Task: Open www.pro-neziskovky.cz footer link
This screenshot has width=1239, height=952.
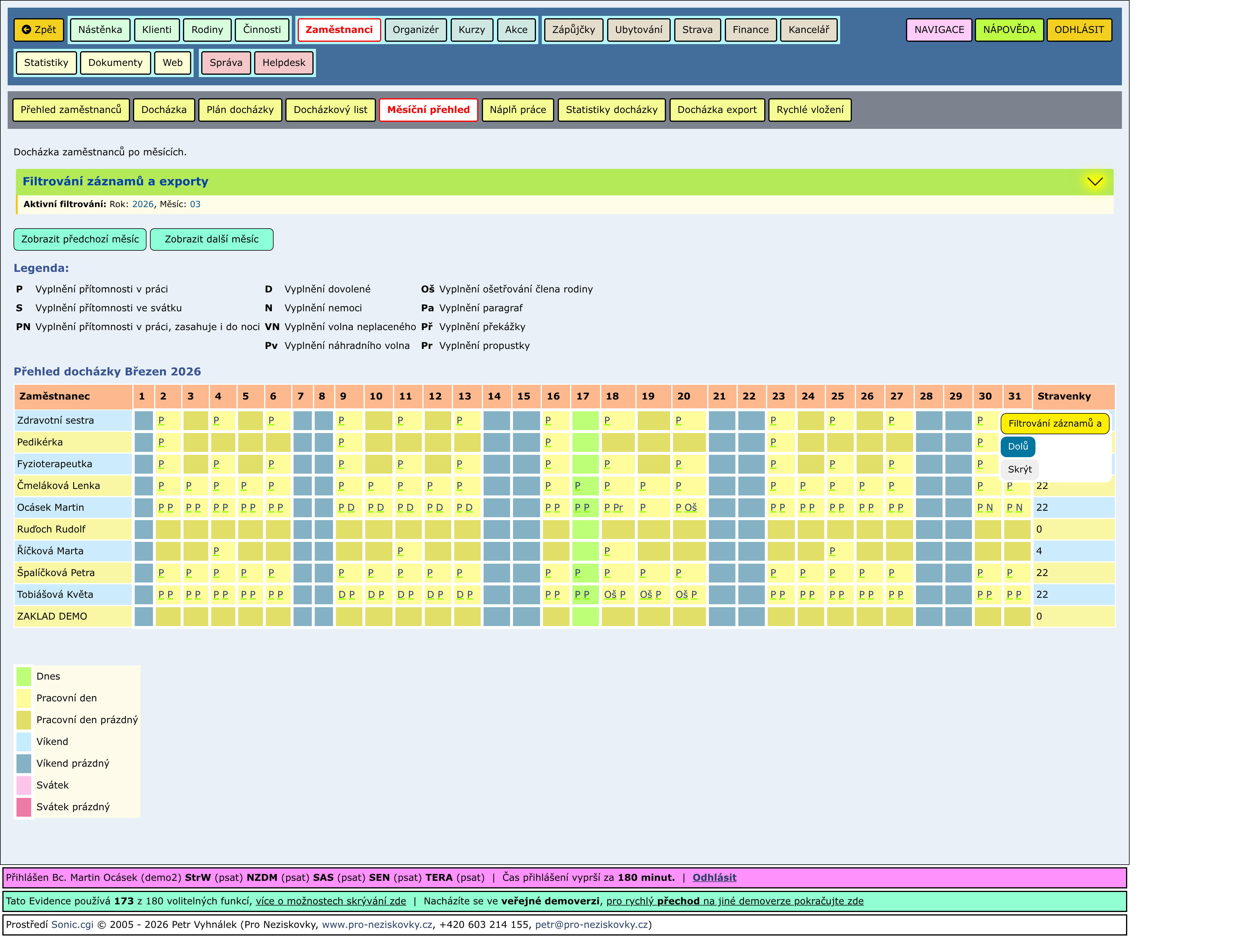Action: point(377,925)
